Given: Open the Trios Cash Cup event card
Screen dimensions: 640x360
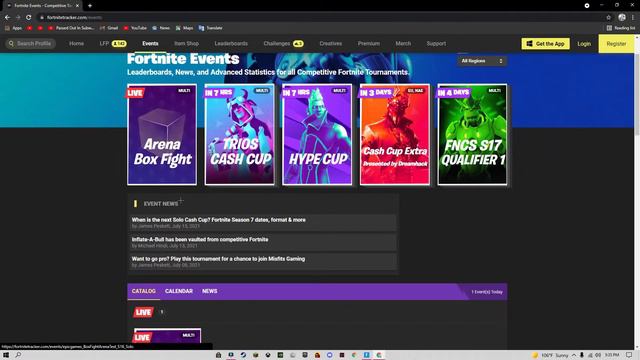Looking at the screenshot, I should (x=240, y=134).
